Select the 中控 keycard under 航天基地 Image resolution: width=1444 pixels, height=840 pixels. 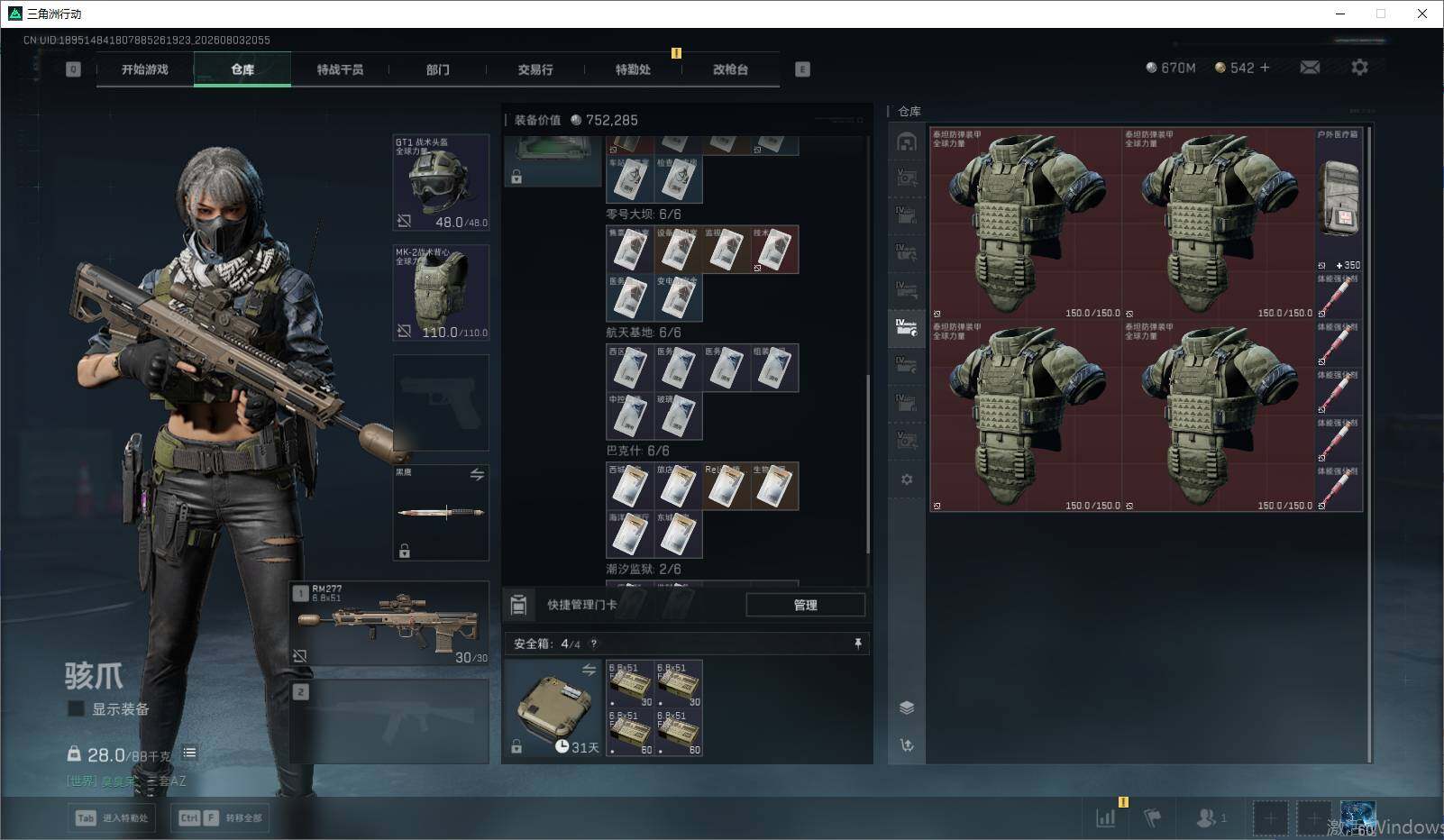point(630,416)
